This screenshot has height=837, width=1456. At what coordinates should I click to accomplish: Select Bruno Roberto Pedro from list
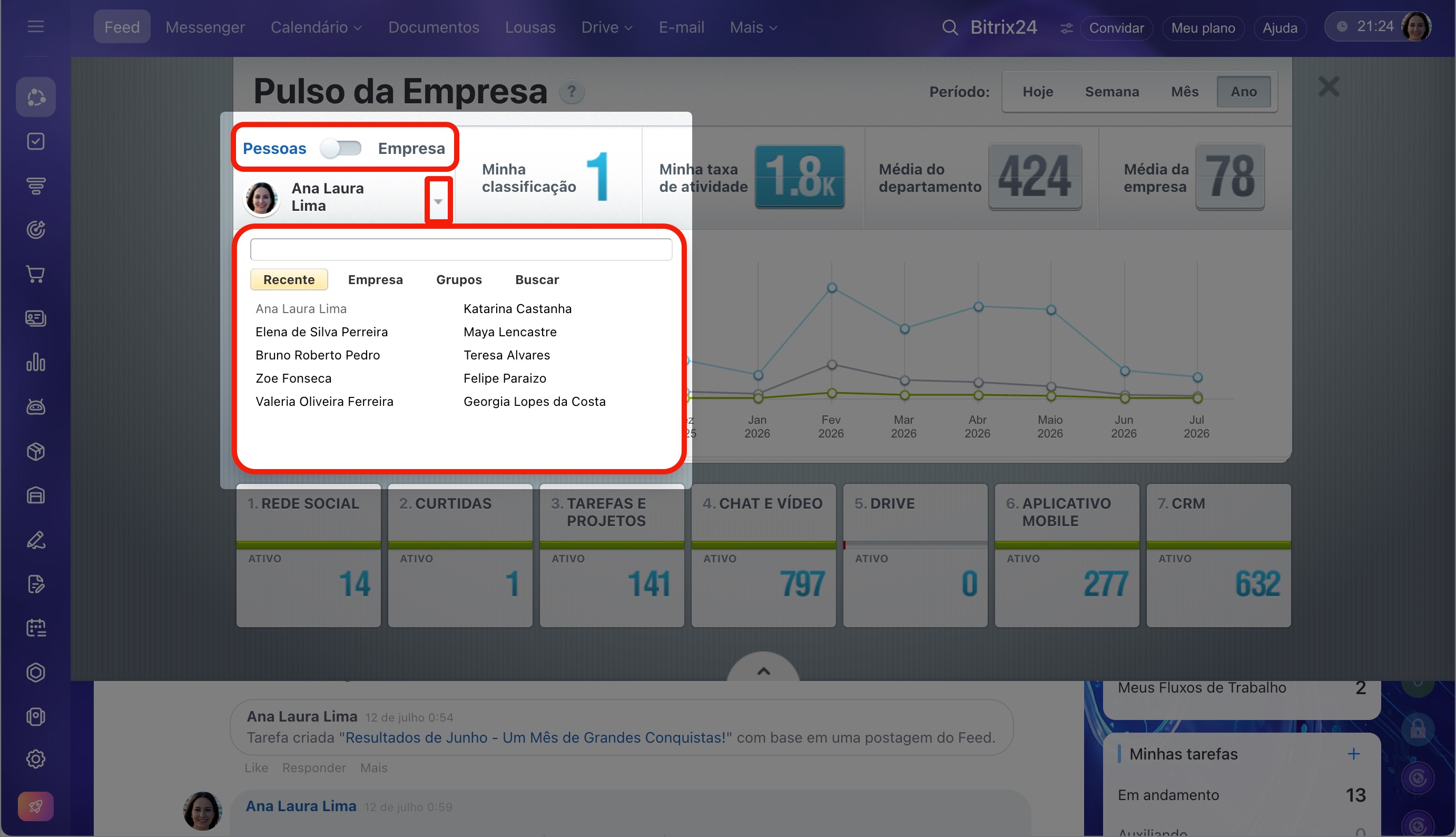pos(318,355)
